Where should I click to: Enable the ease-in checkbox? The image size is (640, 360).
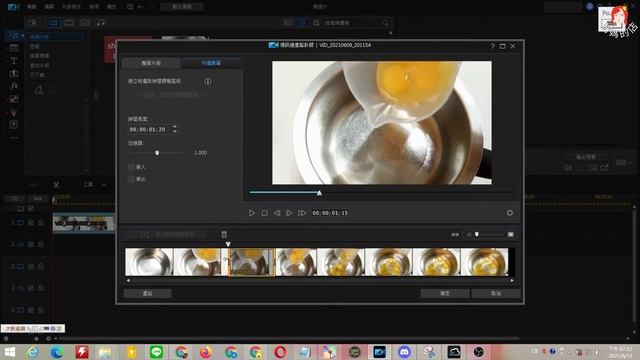(x=131, y=167)
